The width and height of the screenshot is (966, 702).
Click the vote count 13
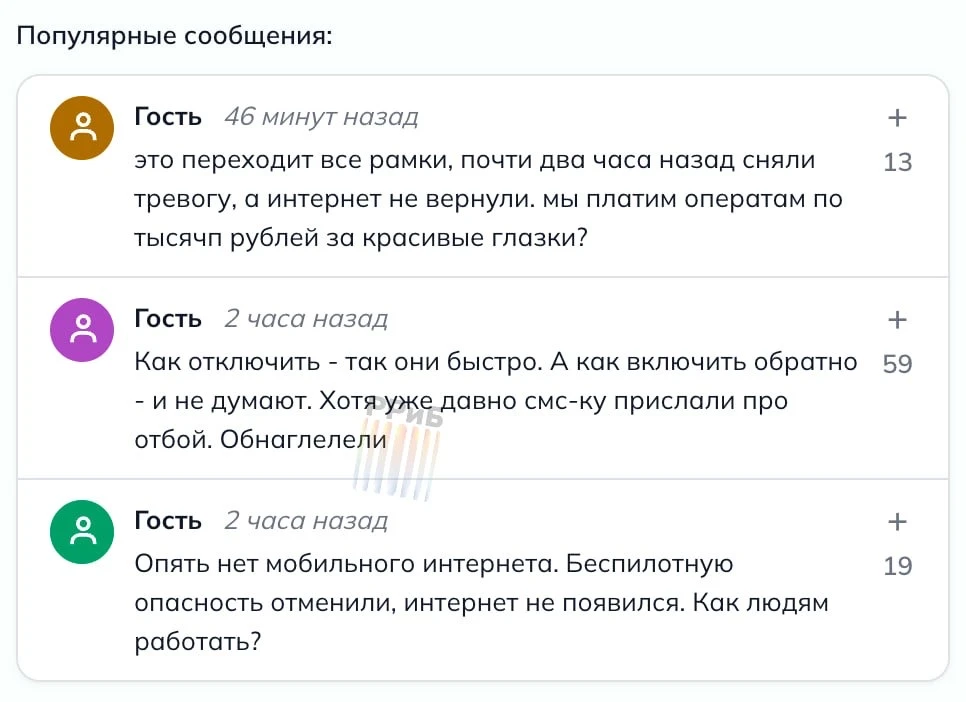tap(898, 162)
